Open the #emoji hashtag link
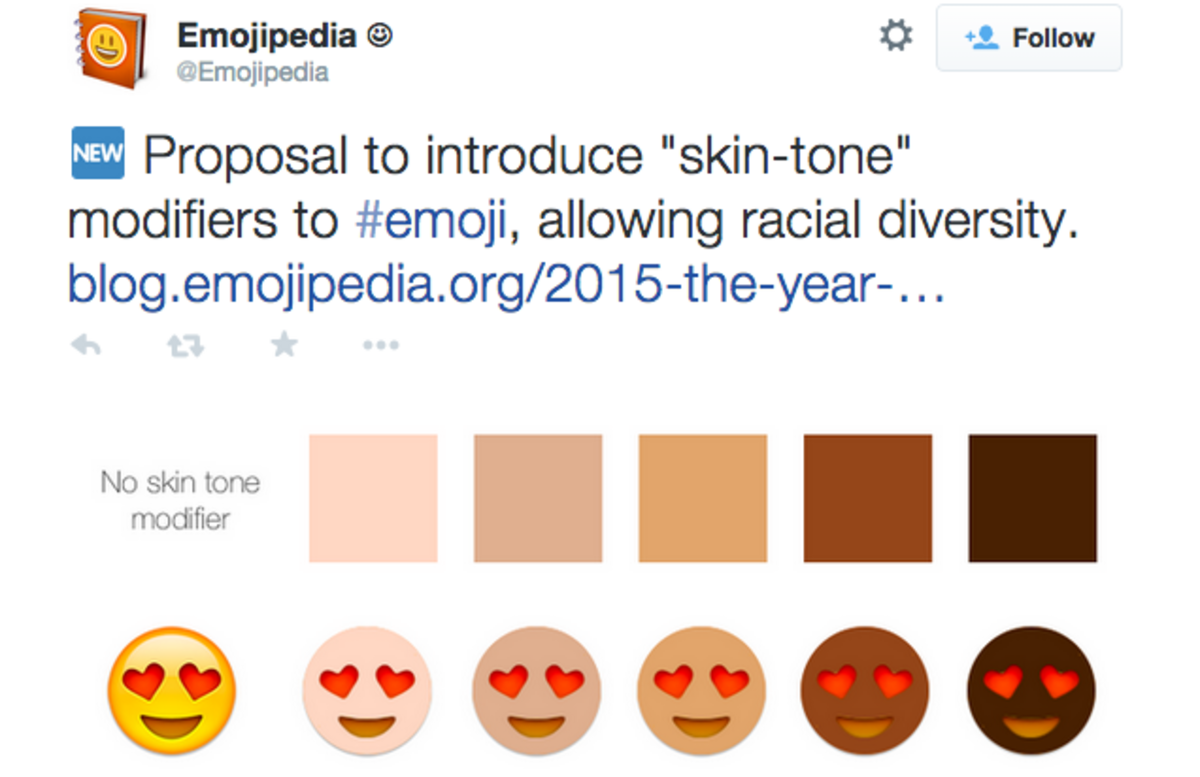 point(432,222)
